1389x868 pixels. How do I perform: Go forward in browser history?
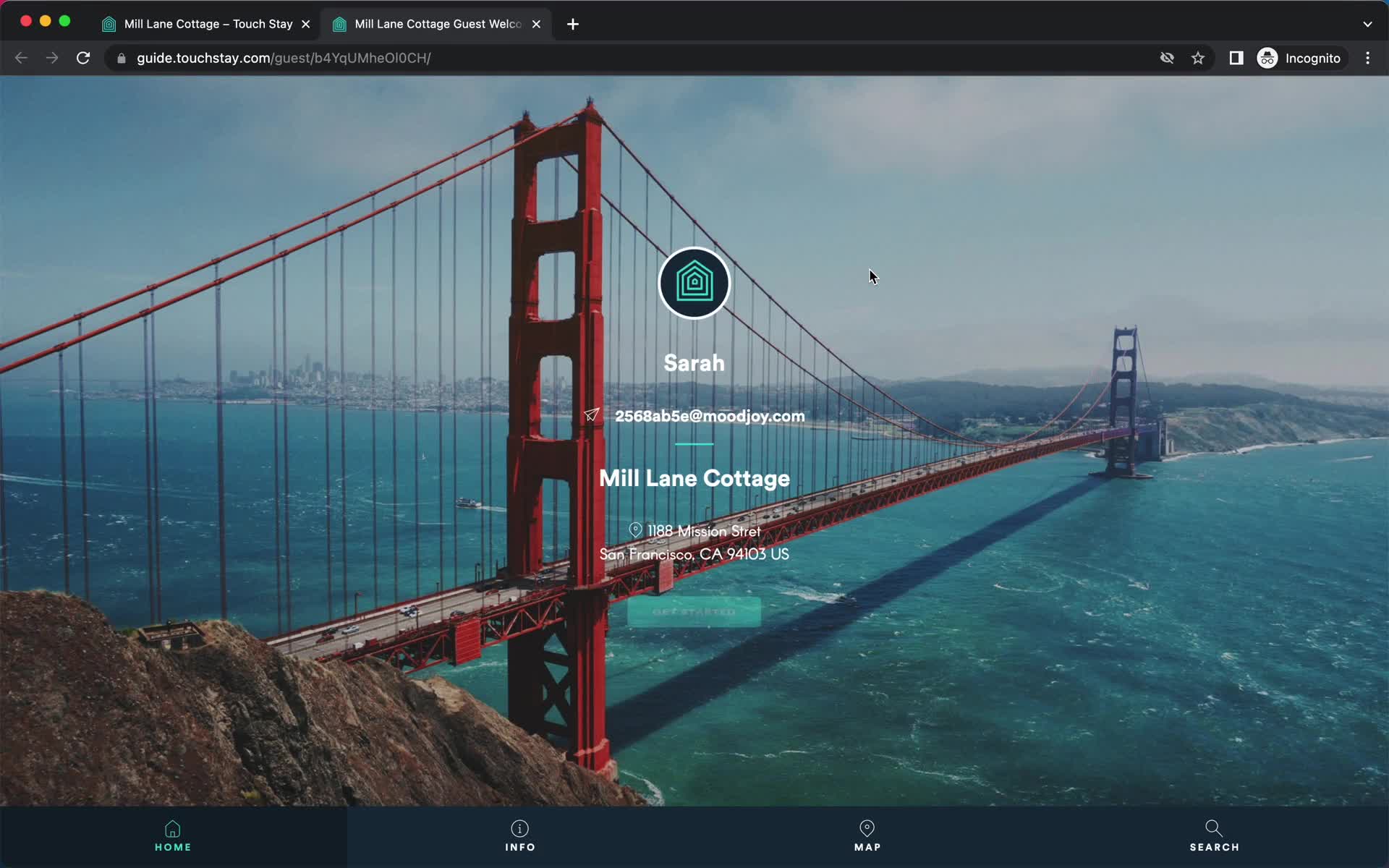(x=52, y=58)
